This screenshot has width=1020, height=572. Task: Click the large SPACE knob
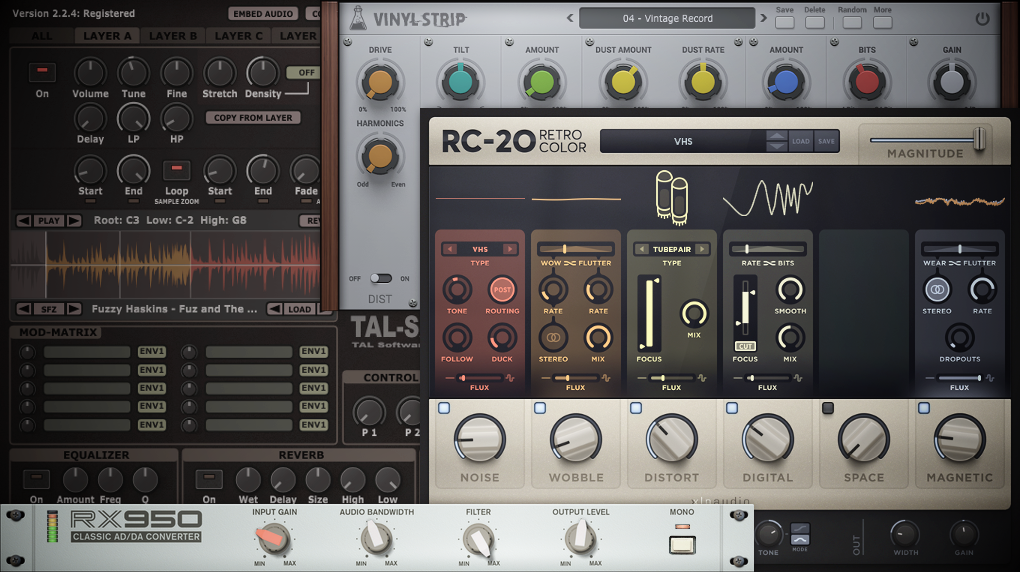coord(864,439)
